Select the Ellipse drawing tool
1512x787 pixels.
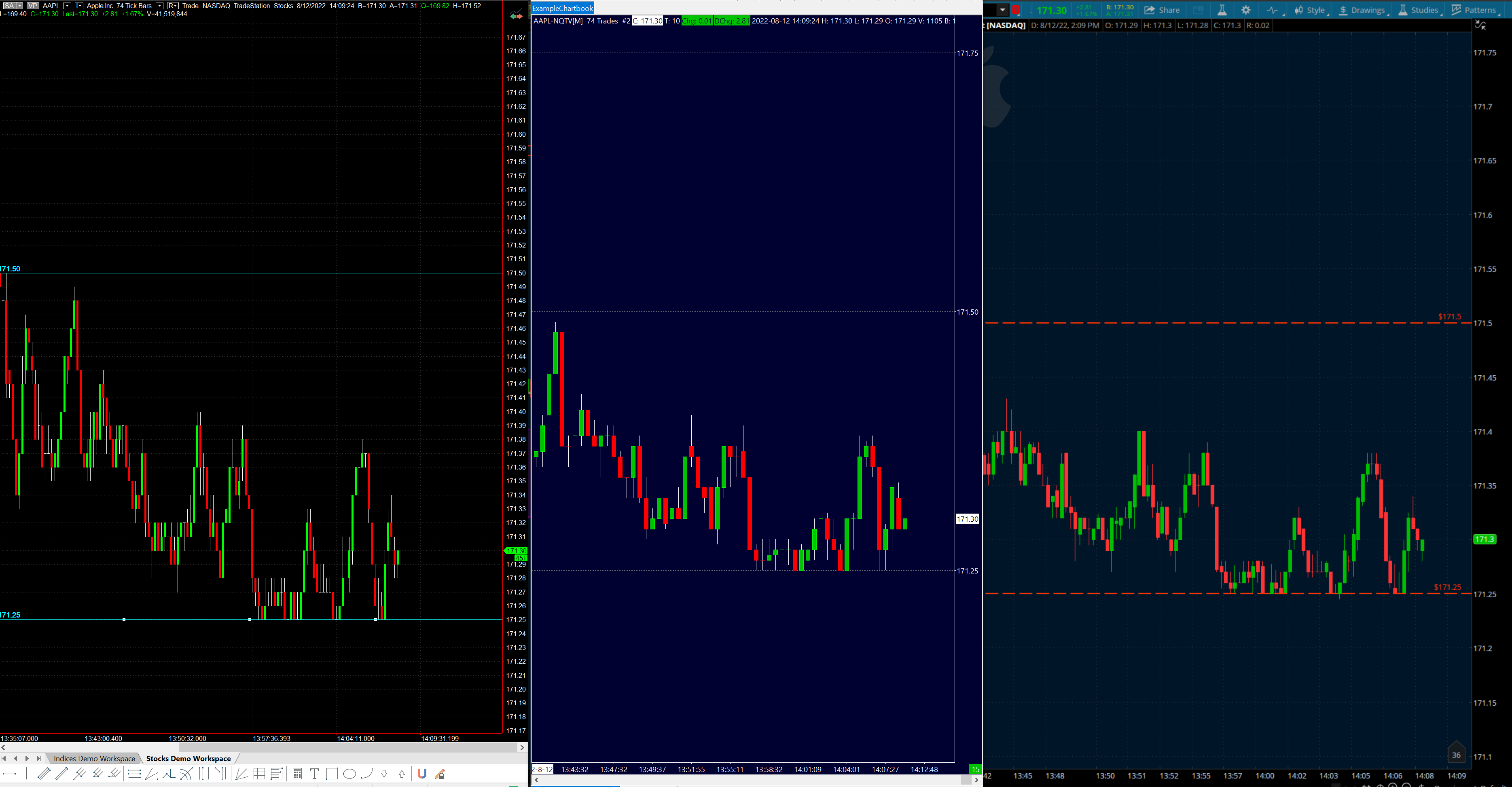[x=349, y=774]
